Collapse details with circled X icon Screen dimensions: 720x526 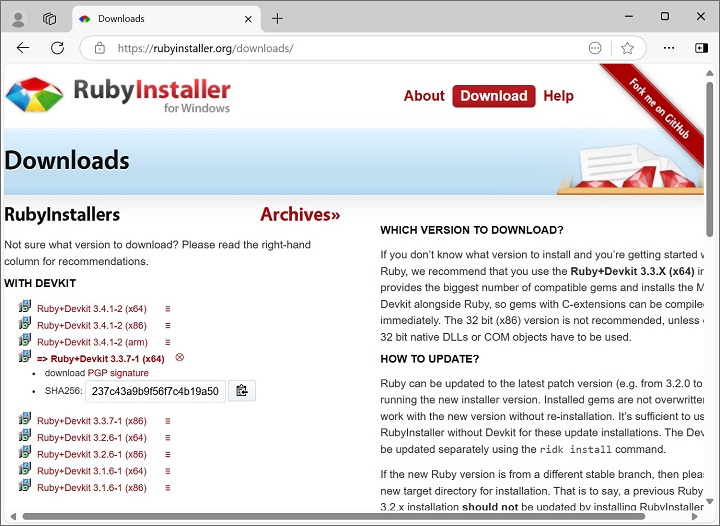pyautogui.click(x=180, y=357)
